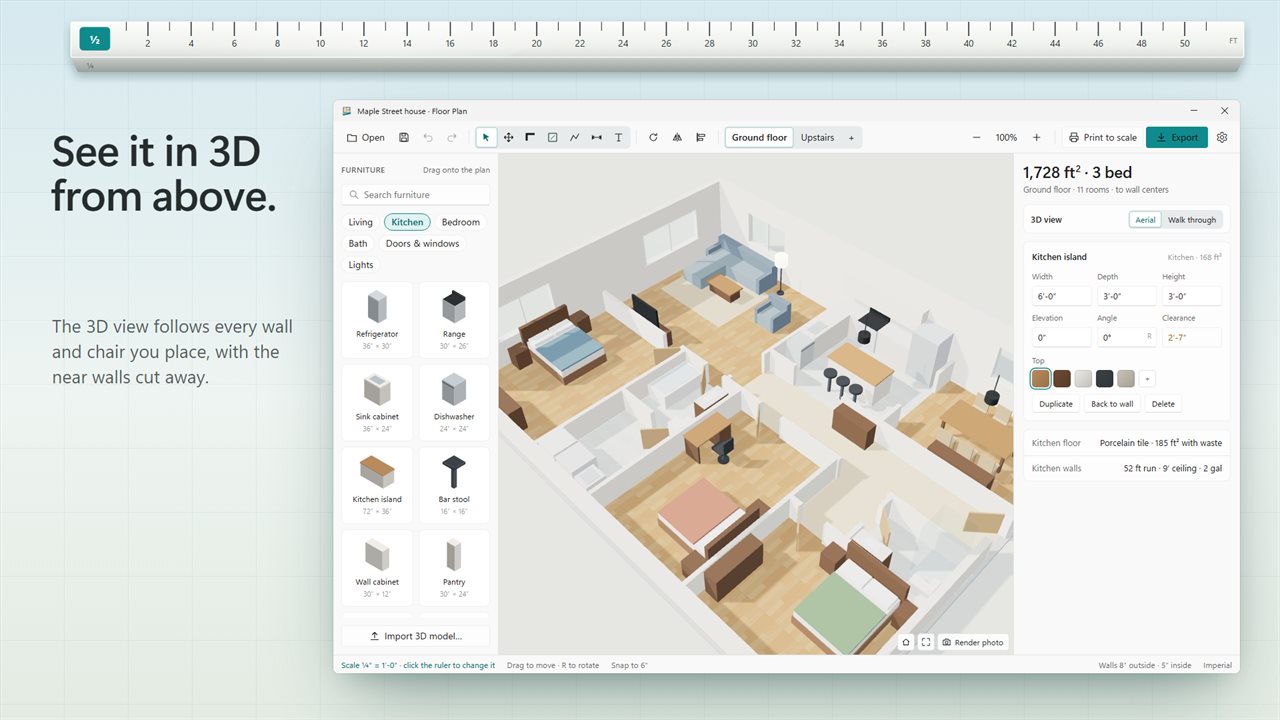Click the circular rotate icon
This screenshot has height=720, width=1280.
click(653, 138)
